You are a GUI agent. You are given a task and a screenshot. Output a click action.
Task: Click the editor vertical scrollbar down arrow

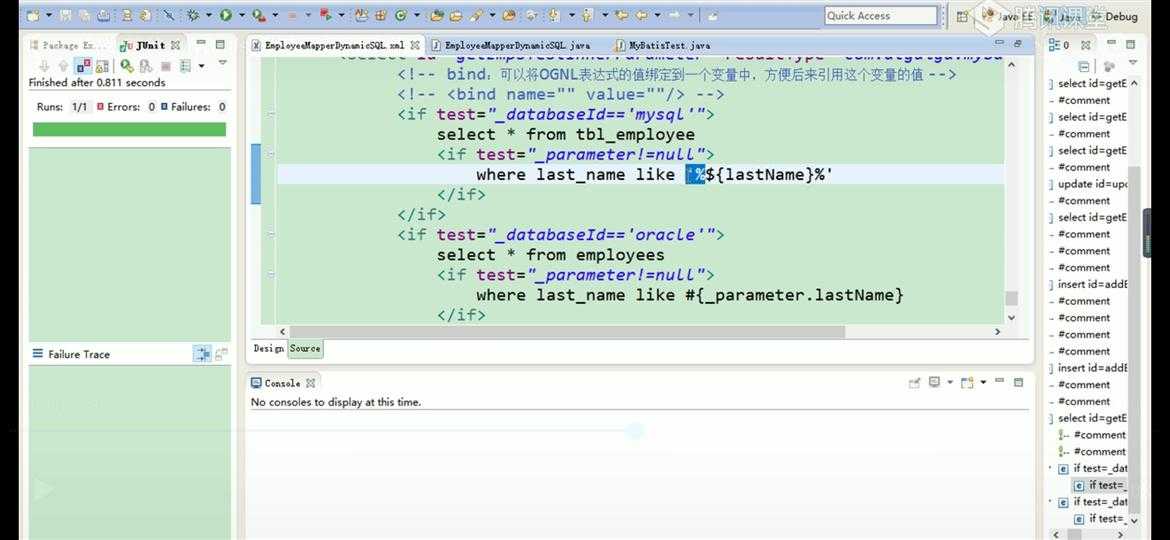1011,317
